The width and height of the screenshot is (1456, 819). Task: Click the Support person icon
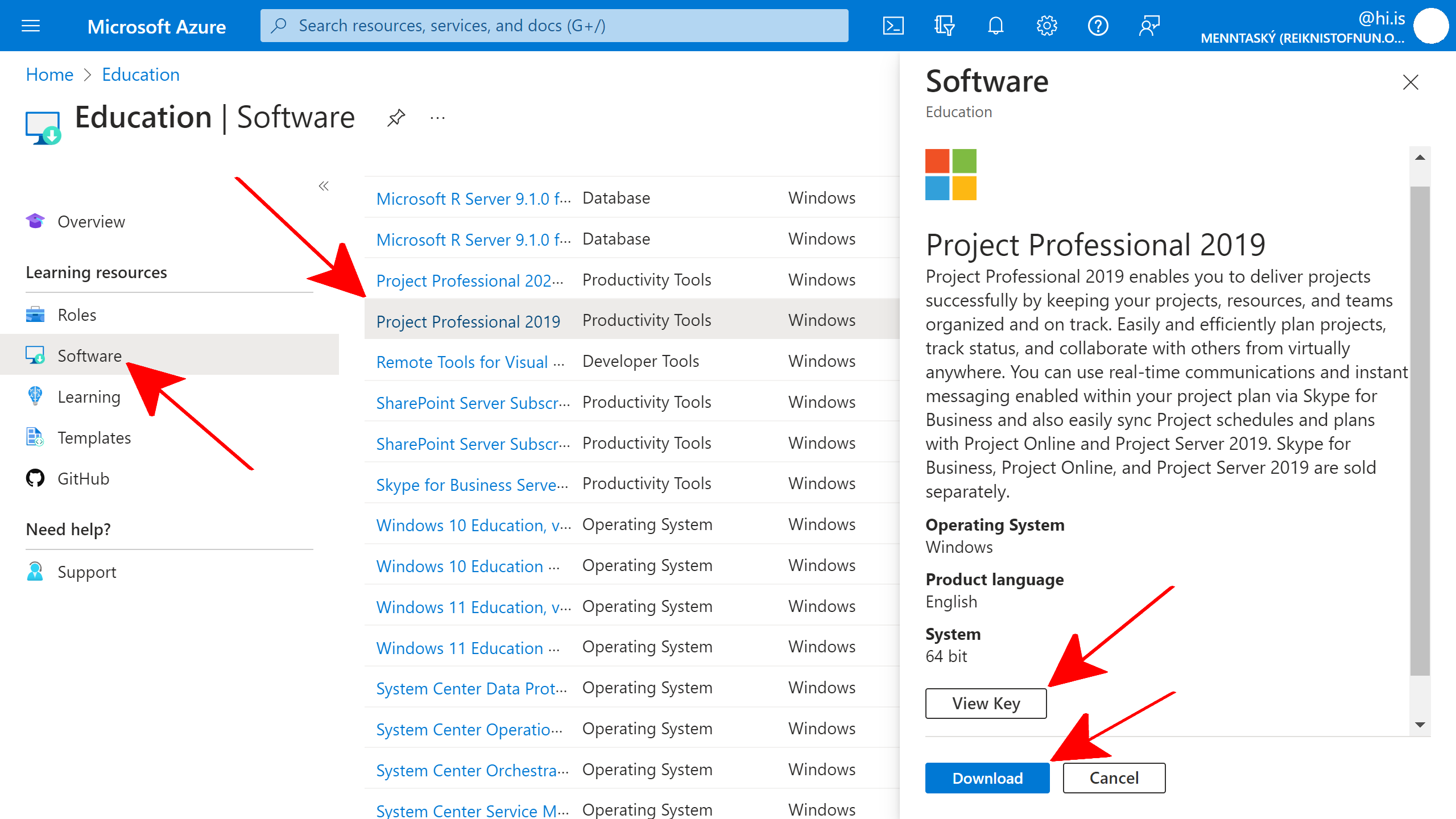[35, 571]
